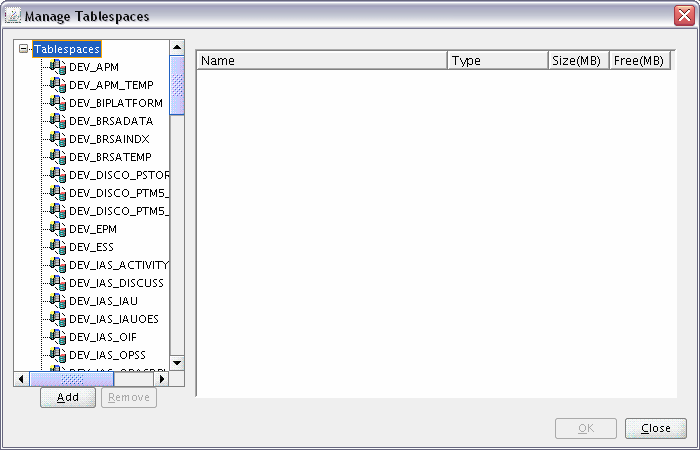Select DEV_IAS_IAU tablespace name
The width and height of the screenshot is (700, 450).
click(104, 301)
